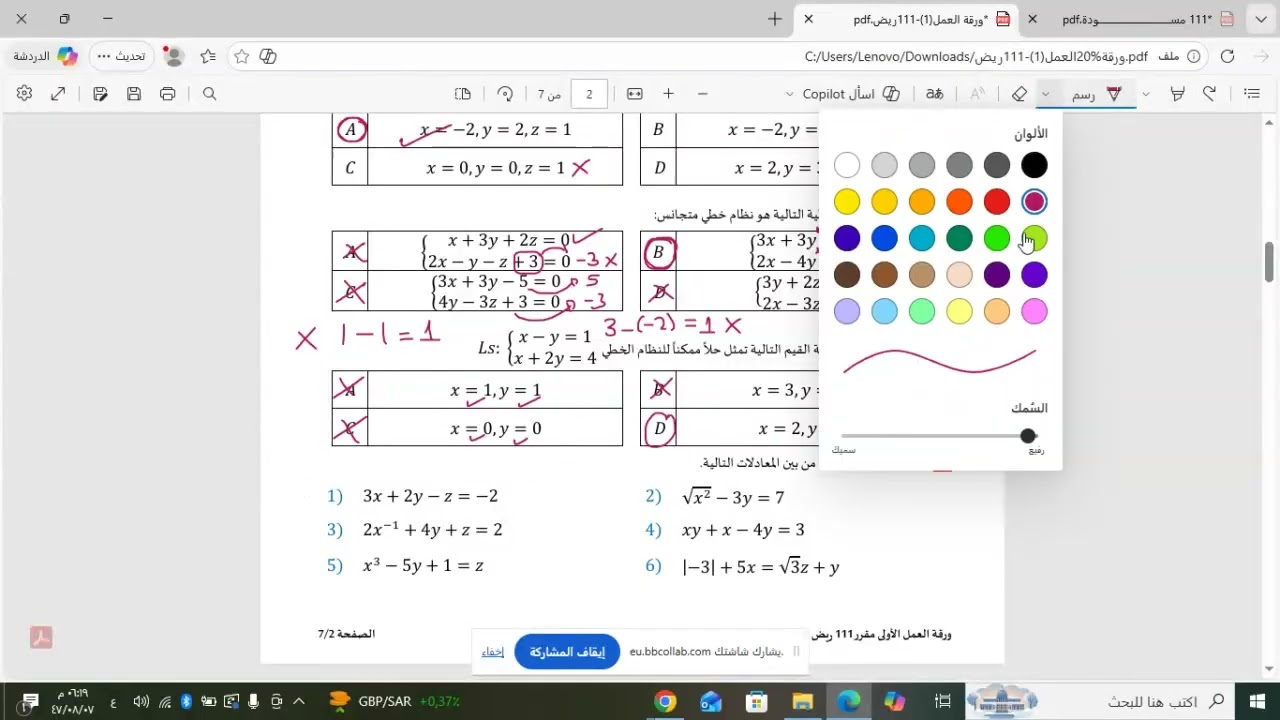Viewport: 1280px width, 720px height.
Task: Open the page view icon
Action: click(463, 94)
